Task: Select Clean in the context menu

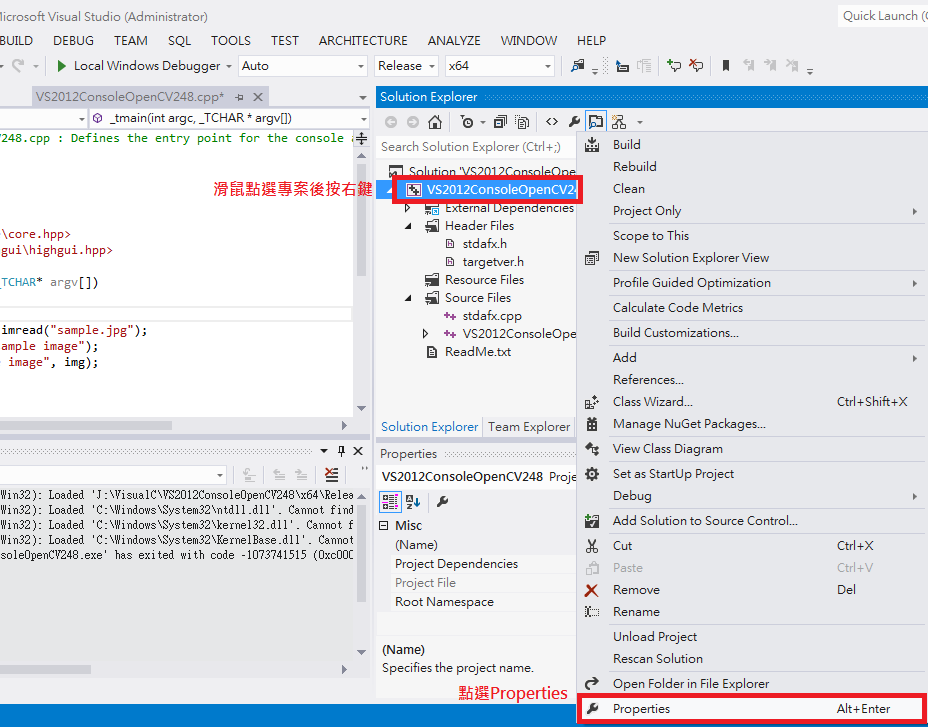Action: pos(751,189)
